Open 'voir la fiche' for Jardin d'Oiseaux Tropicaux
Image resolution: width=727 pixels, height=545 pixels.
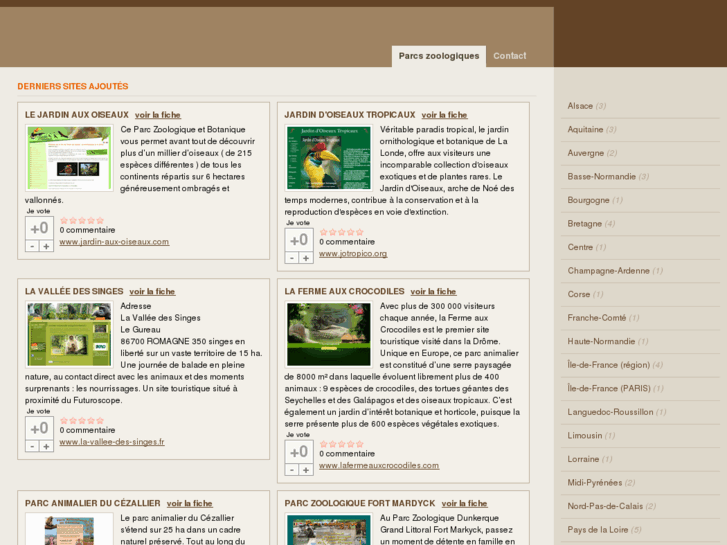(x=444, y=115)
